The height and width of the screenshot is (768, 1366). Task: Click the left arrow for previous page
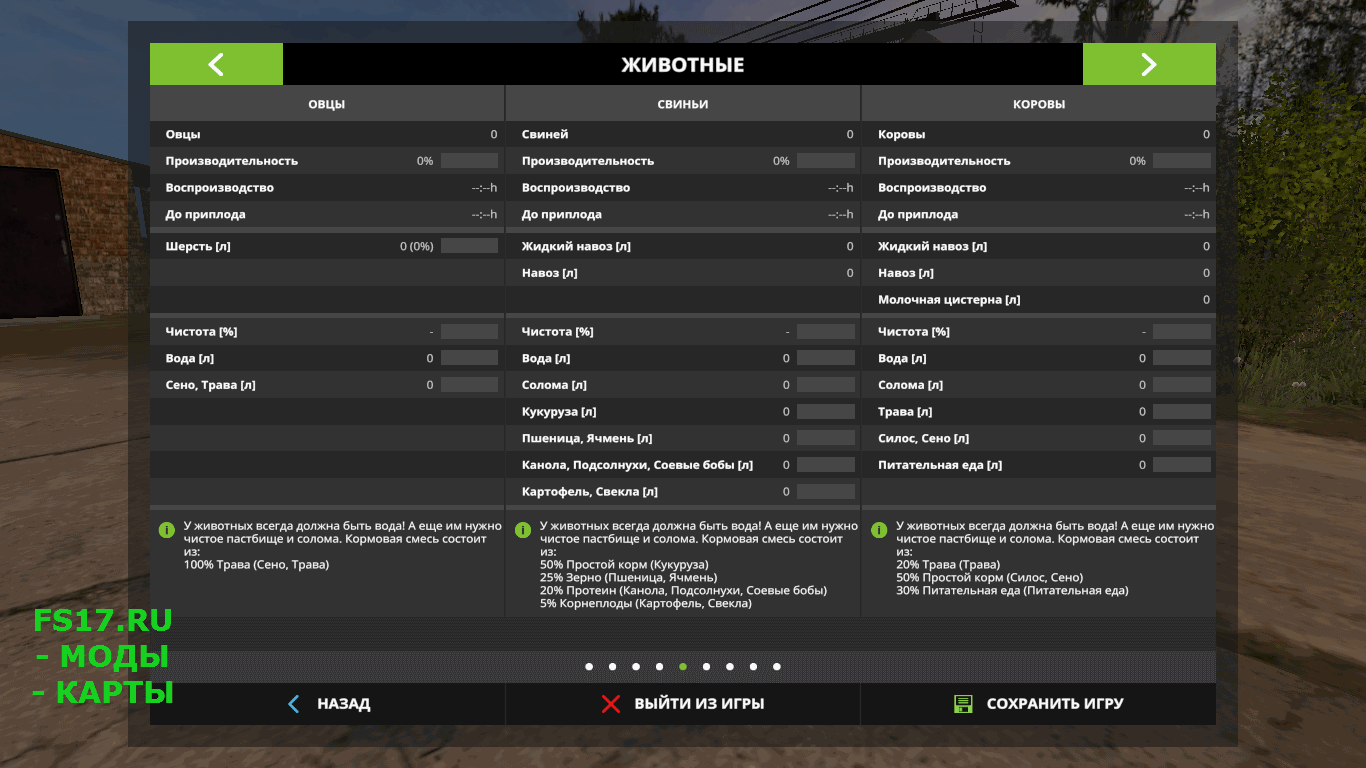click(x=216, y=65)
